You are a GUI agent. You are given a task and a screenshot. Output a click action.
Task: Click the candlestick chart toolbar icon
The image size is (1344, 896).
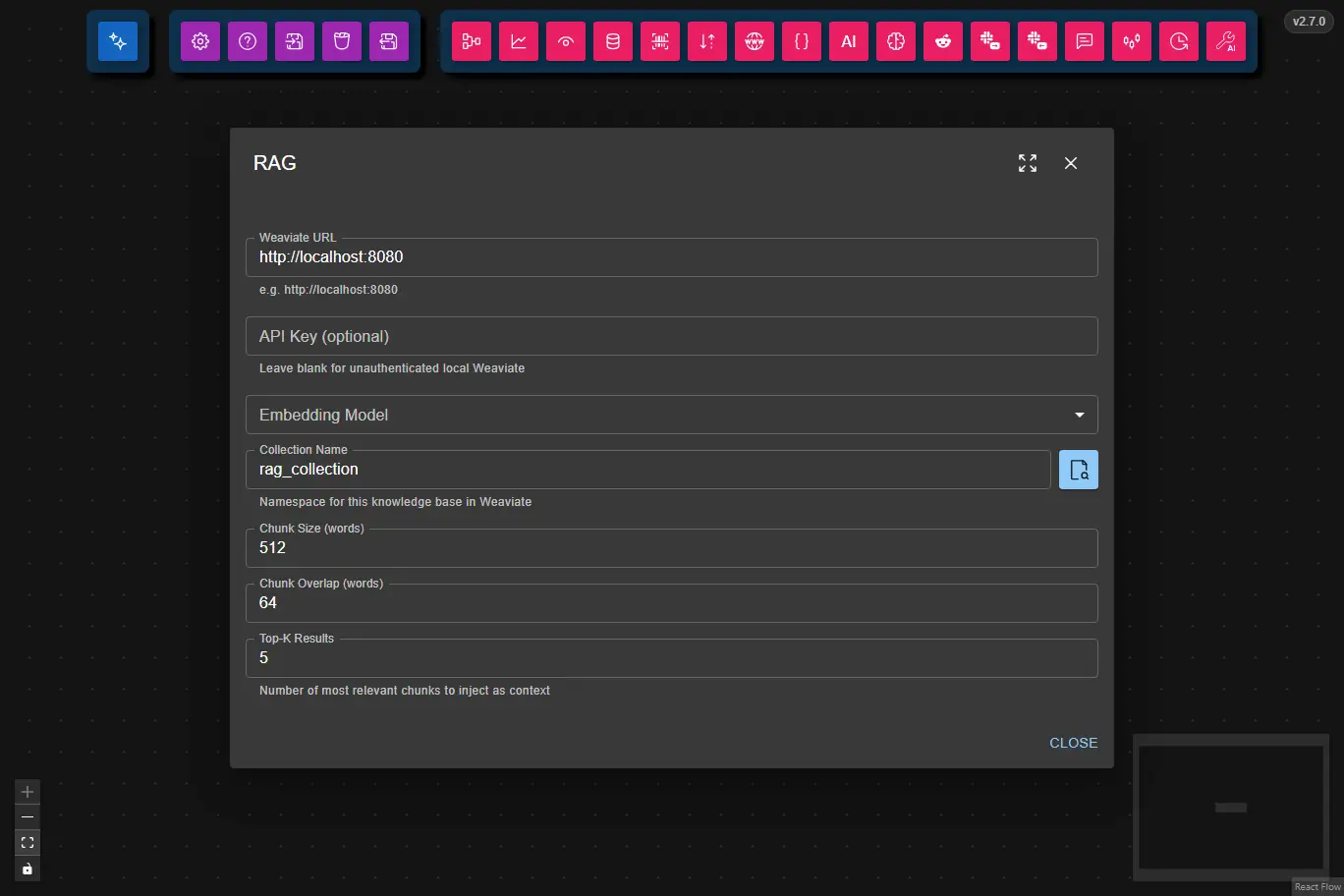[x=1132, y=41]
